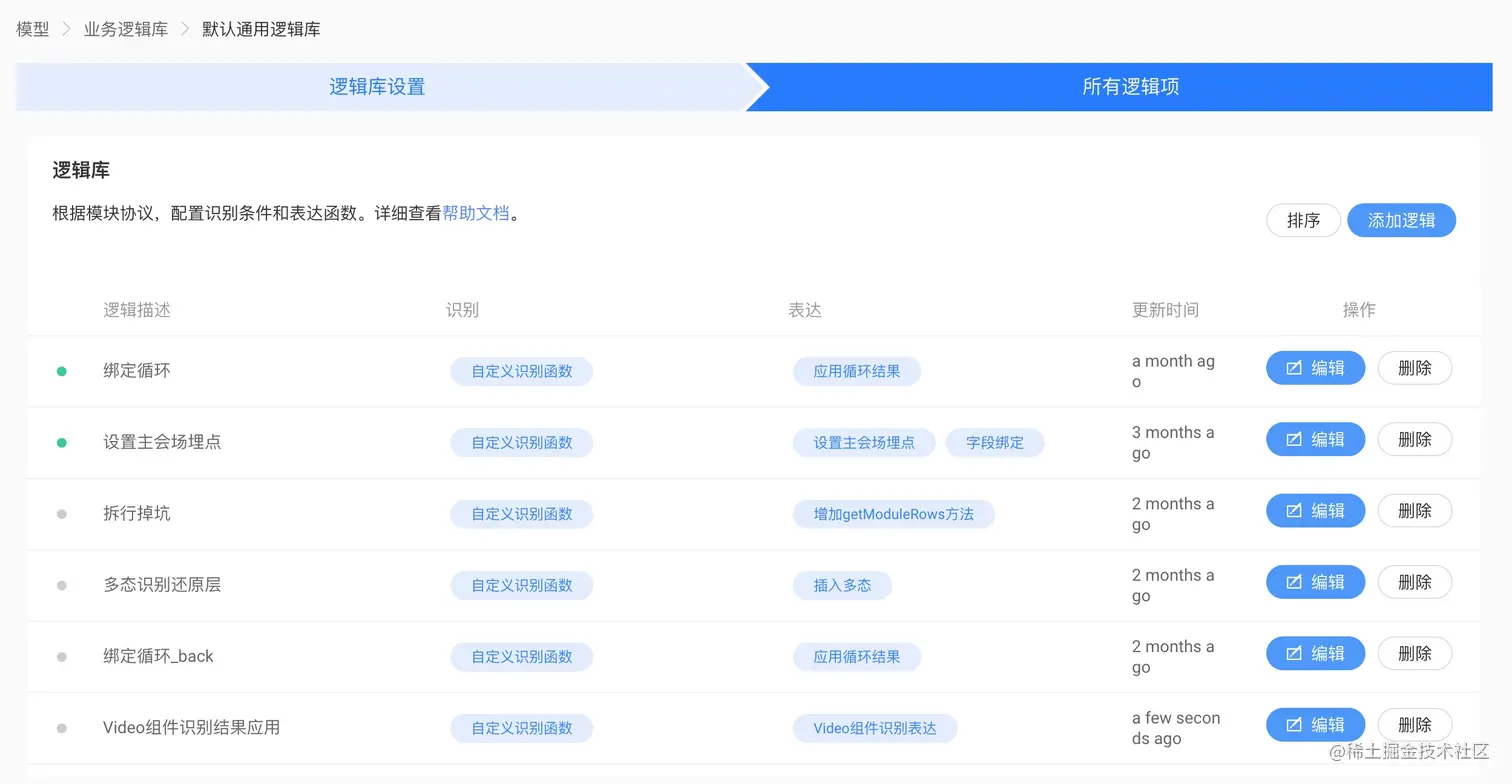Click green status dot of 设置主会场埋点
This screenshot has width=1512, height=784.
coord(61,442)
